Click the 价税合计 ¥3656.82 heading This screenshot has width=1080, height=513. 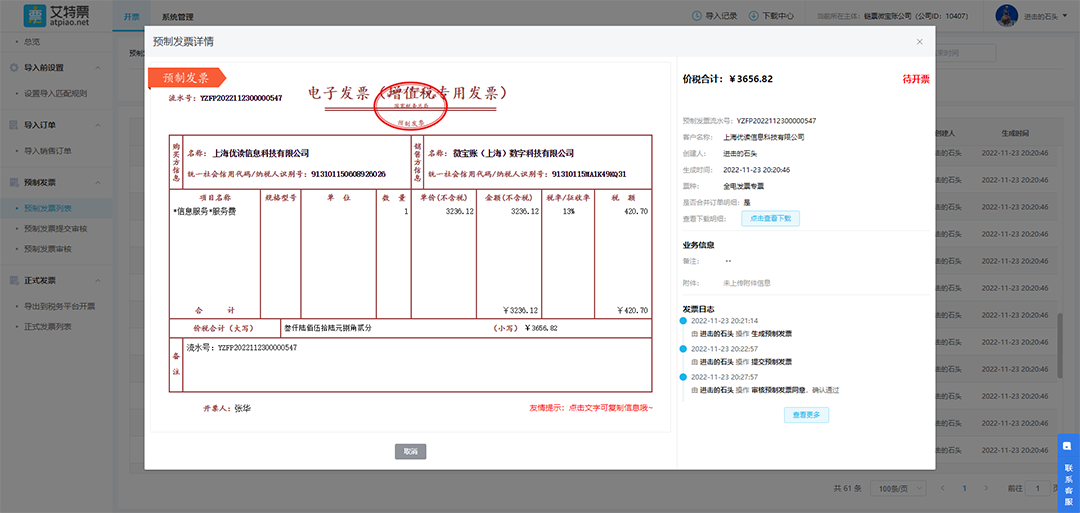point(727,79)
